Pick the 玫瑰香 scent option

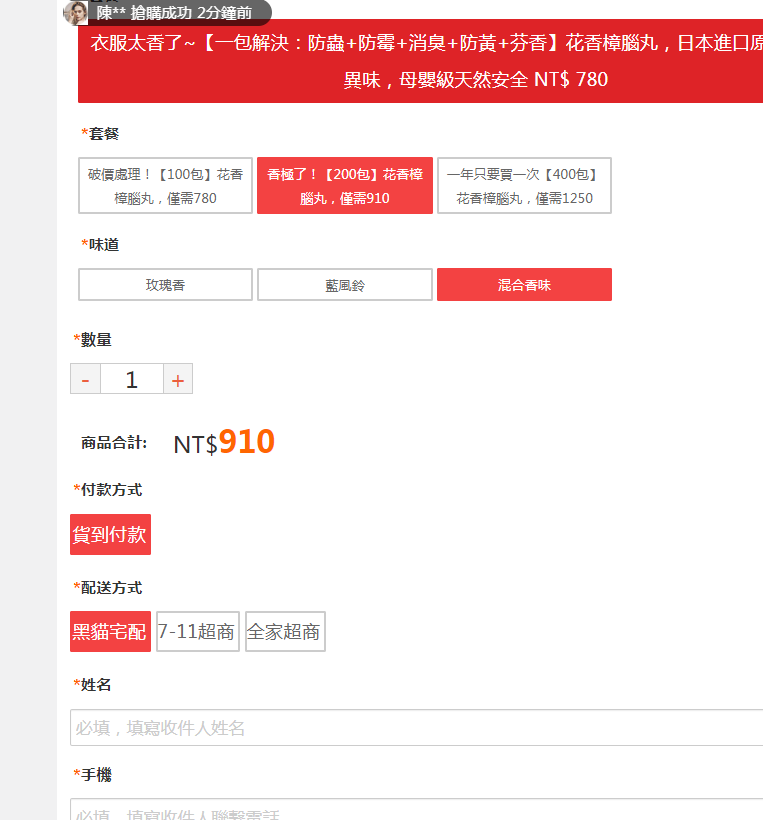tap(165, 285)
